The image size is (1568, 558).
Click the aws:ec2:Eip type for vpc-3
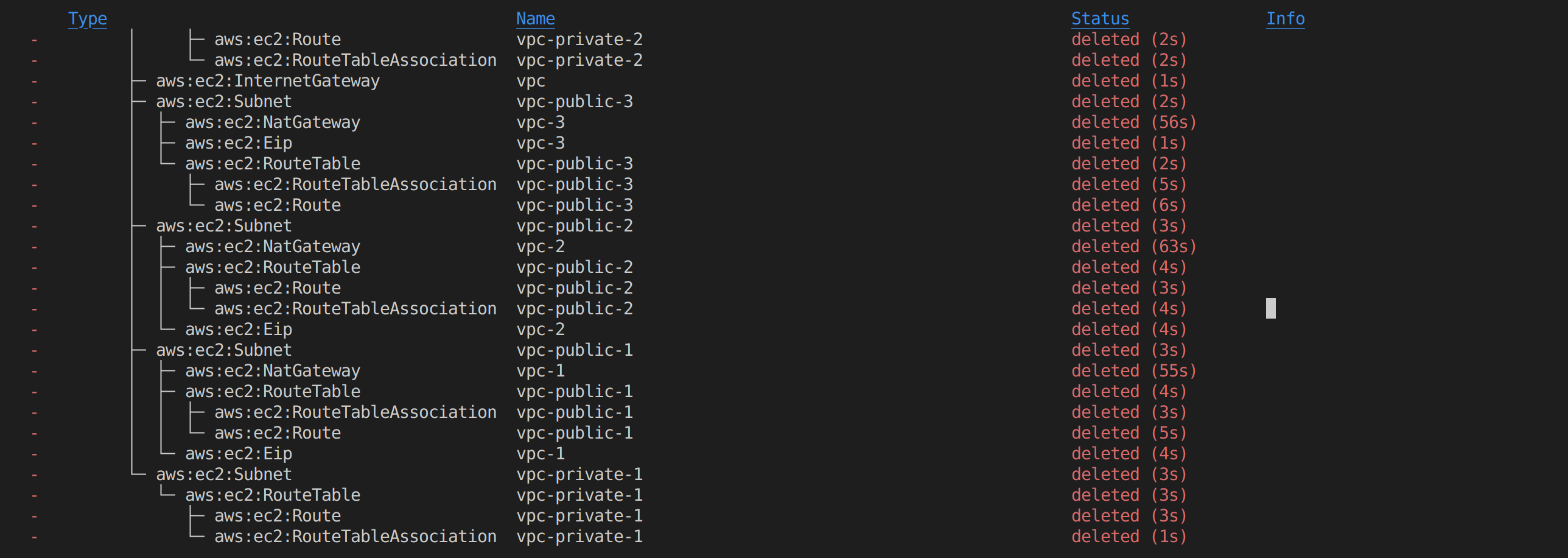coord(238,143)
